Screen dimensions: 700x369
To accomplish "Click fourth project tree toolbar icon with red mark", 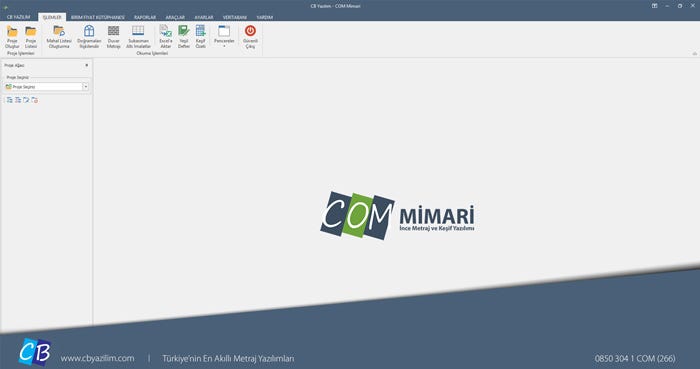I will coord(35,100).
